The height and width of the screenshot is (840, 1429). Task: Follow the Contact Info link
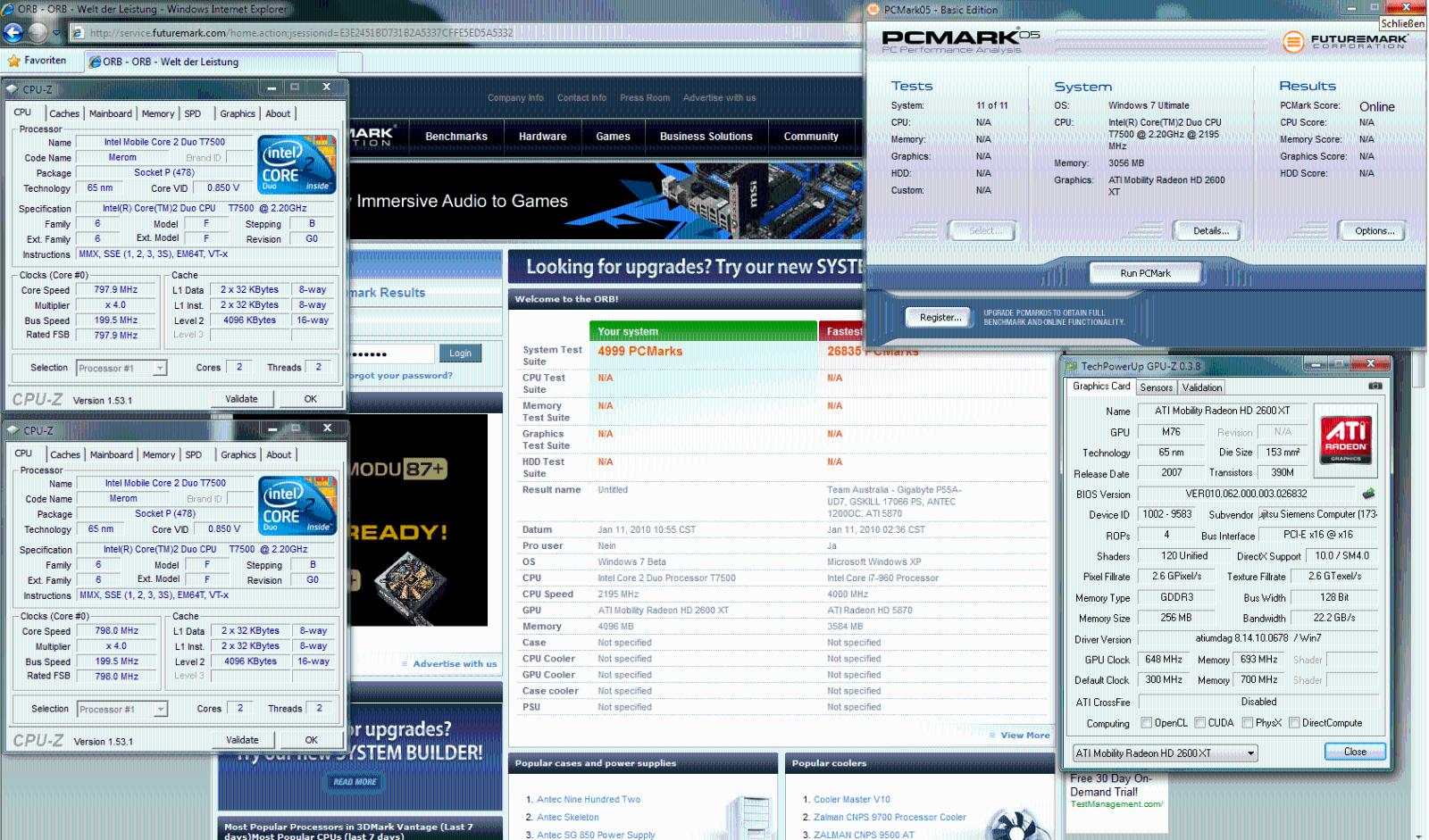point(581,98)
